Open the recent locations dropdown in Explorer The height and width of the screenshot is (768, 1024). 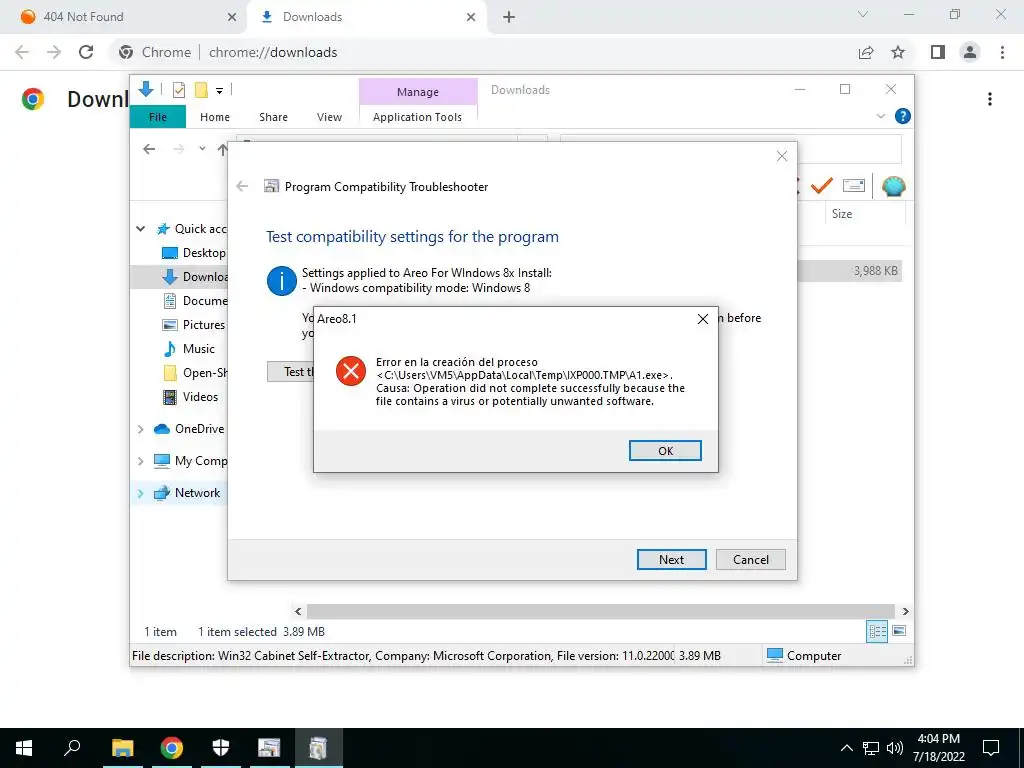[x=202, y=149]
